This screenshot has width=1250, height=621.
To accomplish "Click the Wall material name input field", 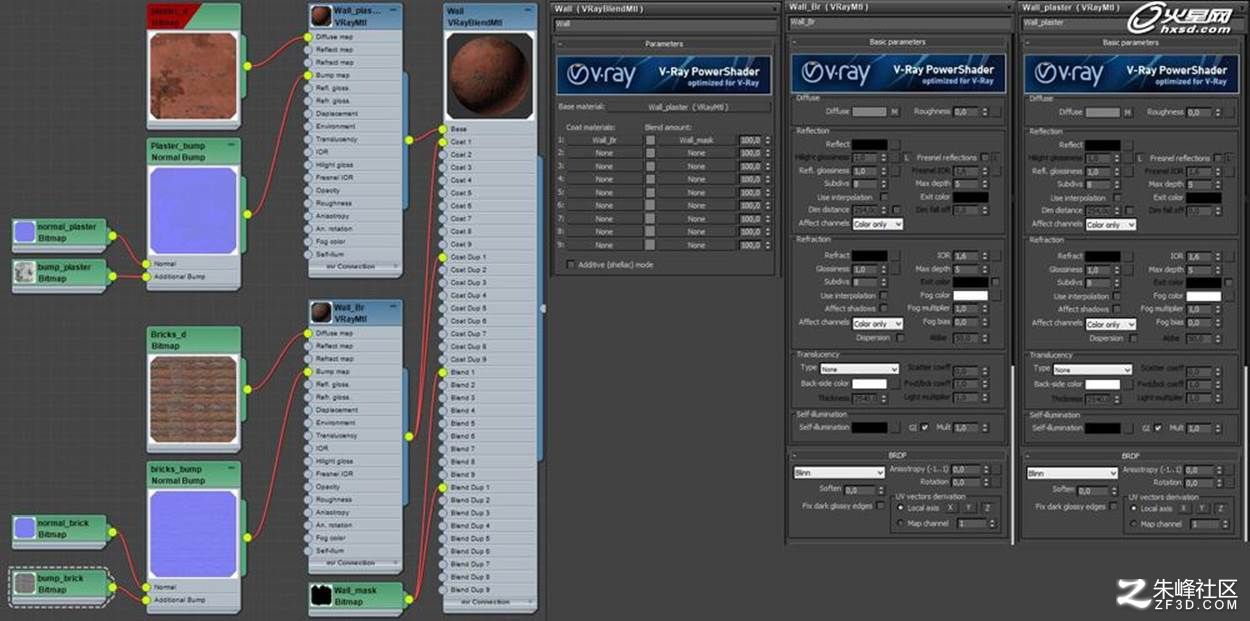I will (664, 23).
